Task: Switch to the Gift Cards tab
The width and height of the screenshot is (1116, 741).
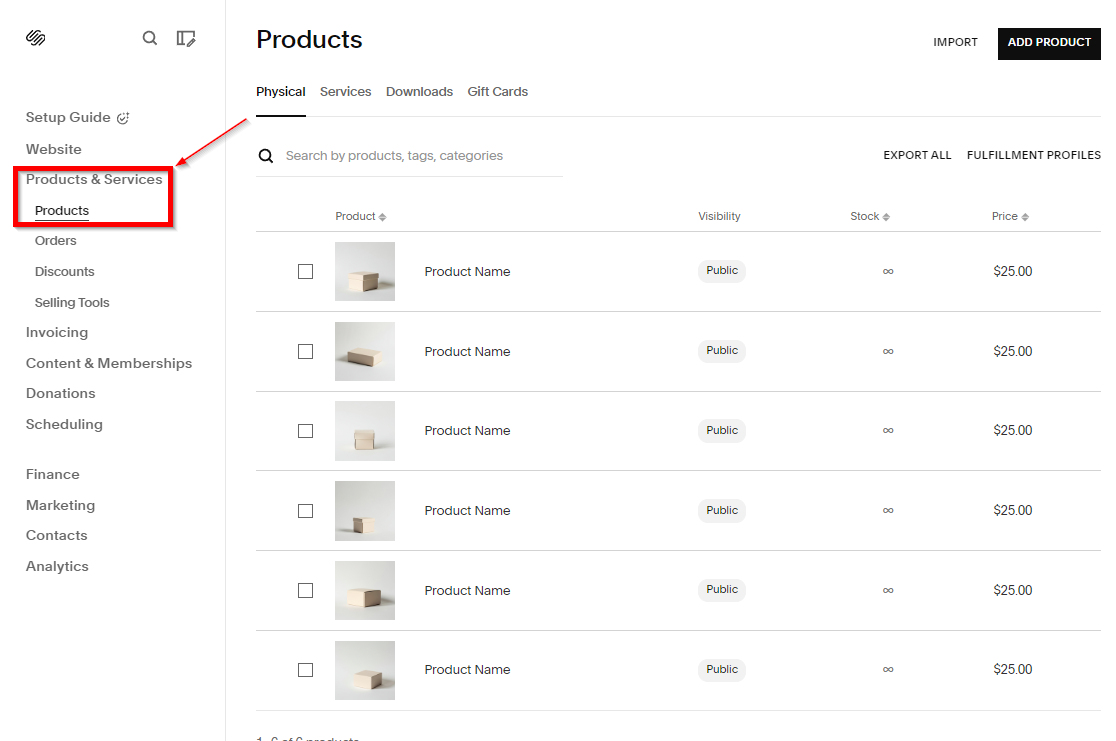Action: [x=498, y=92]
